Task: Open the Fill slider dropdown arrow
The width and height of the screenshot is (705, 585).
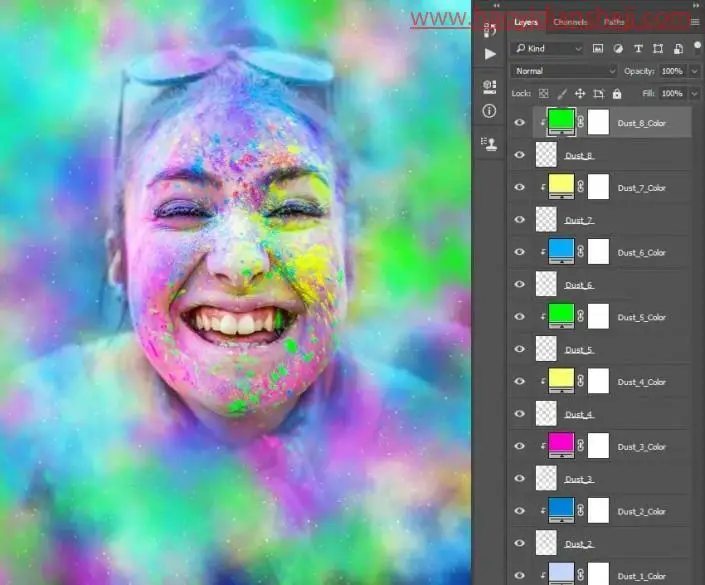Action: point(695,94)
